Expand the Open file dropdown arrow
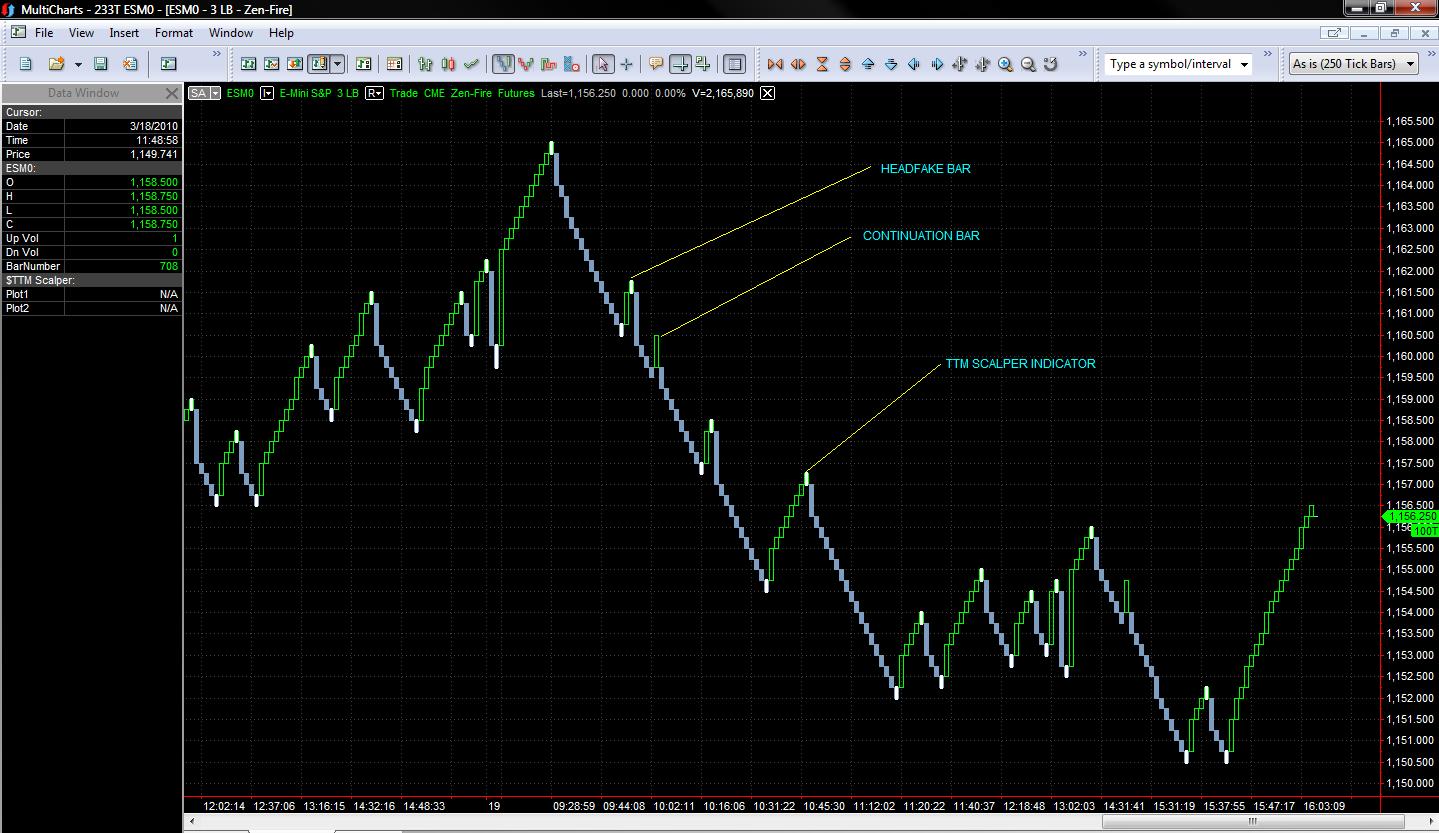1439x833 pixels. 78,64
